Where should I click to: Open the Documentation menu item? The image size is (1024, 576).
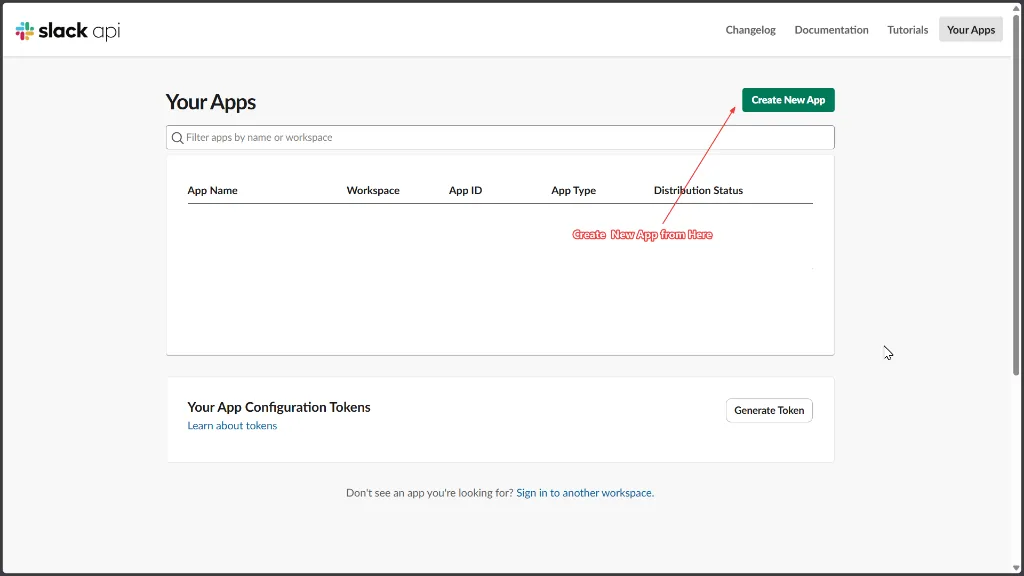pos(831,30)
